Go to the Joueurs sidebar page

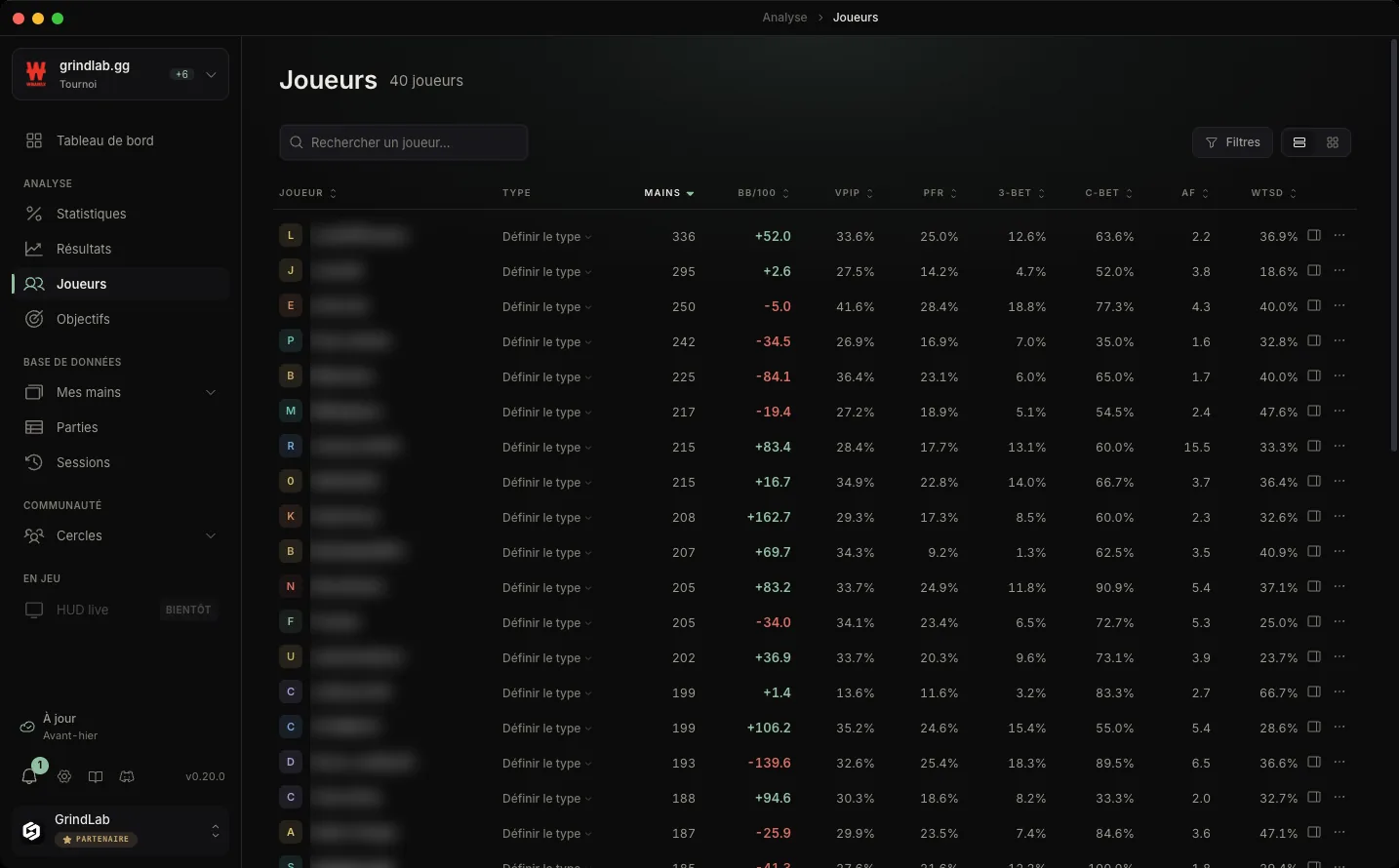pos(120,284)
